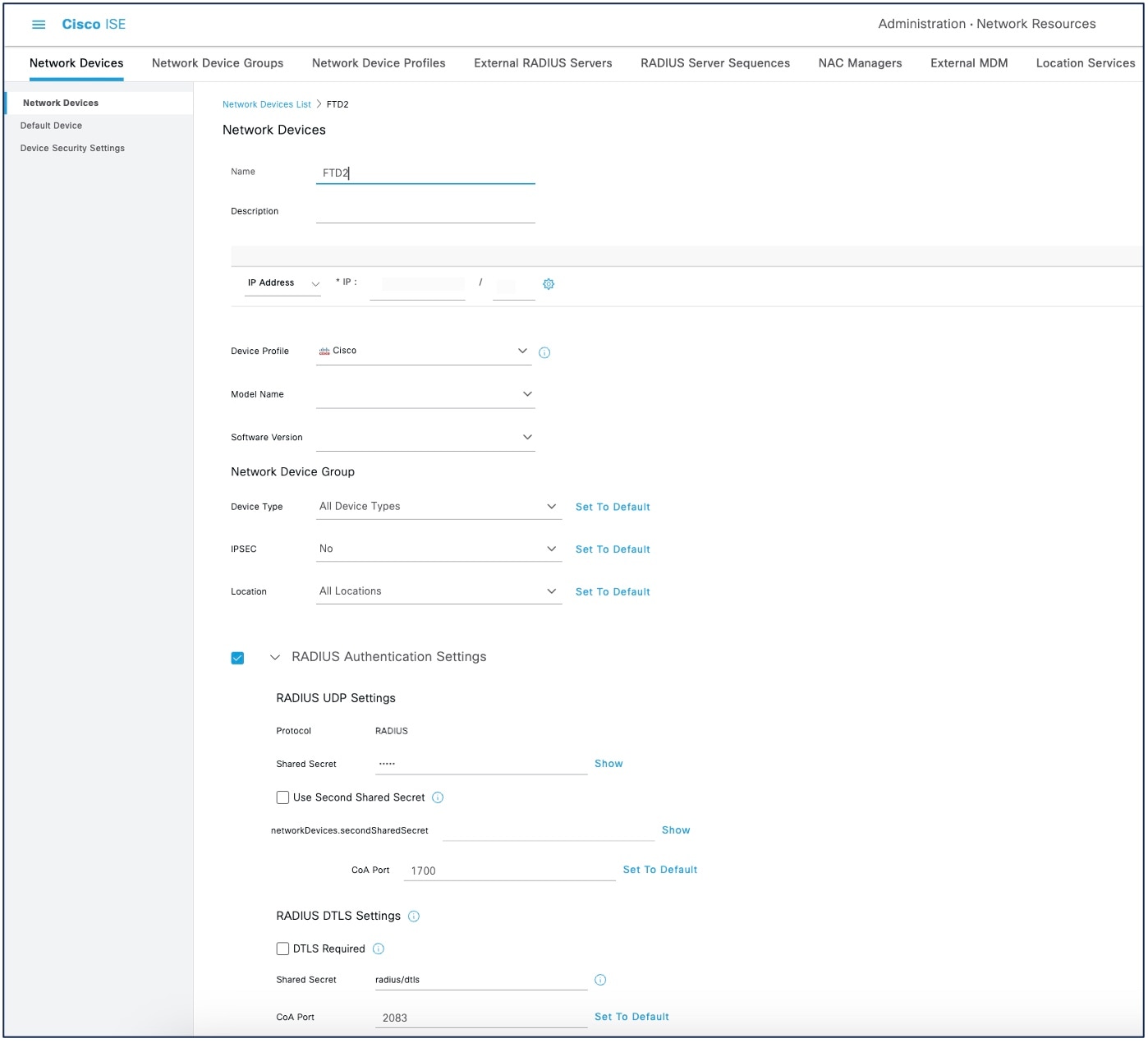Collapse the RADIUS Authentication Settings section

click(275, 658)
